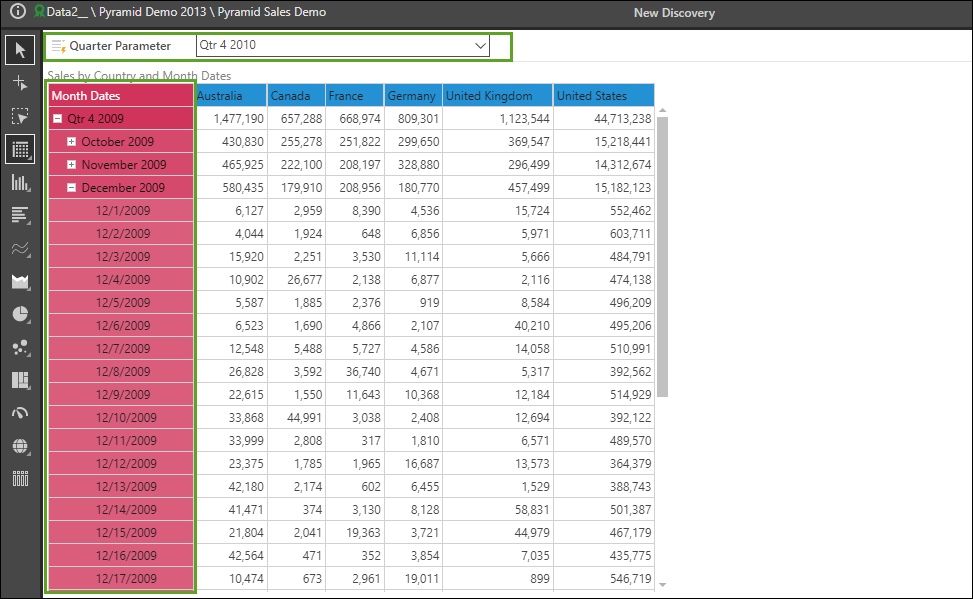This screenshot has width=973, height=599.
Task: Click the grid table visualization icon
Action: coord(20,149)
